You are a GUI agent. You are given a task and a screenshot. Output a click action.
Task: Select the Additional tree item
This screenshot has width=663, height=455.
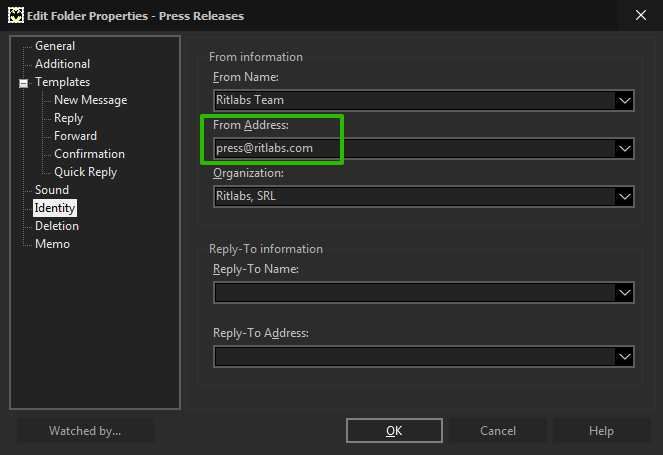click(63, 64)
